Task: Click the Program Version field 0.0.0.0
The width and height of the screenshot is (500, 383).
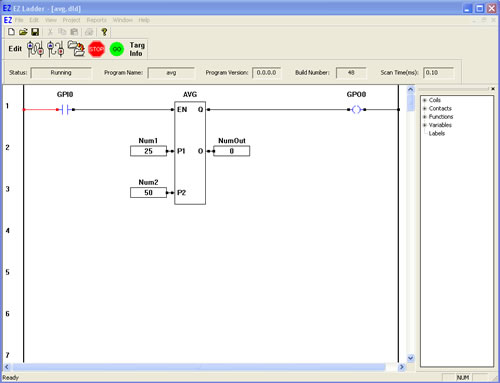Action: click(x=266, y=73)
